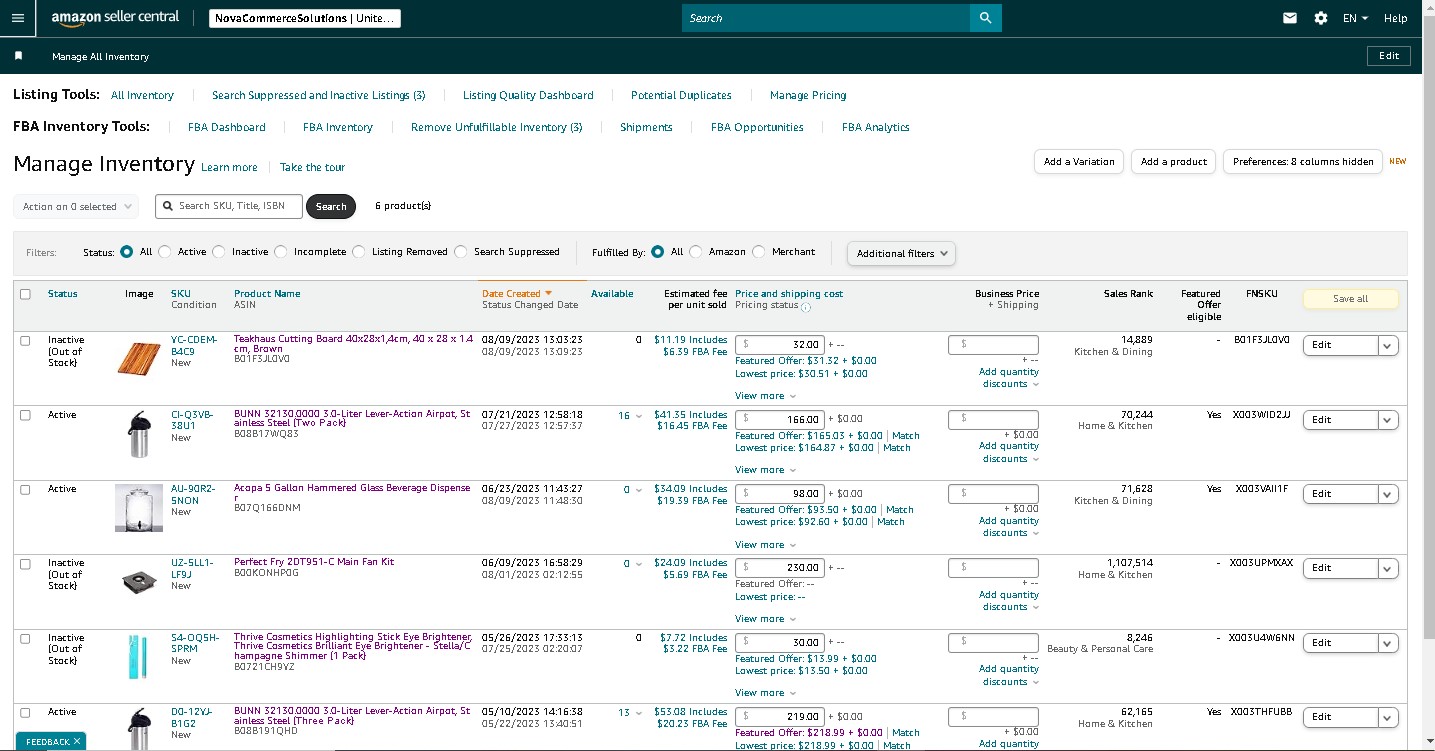Open Remove Unfulfillable Inventory

(x=497, y=127)
